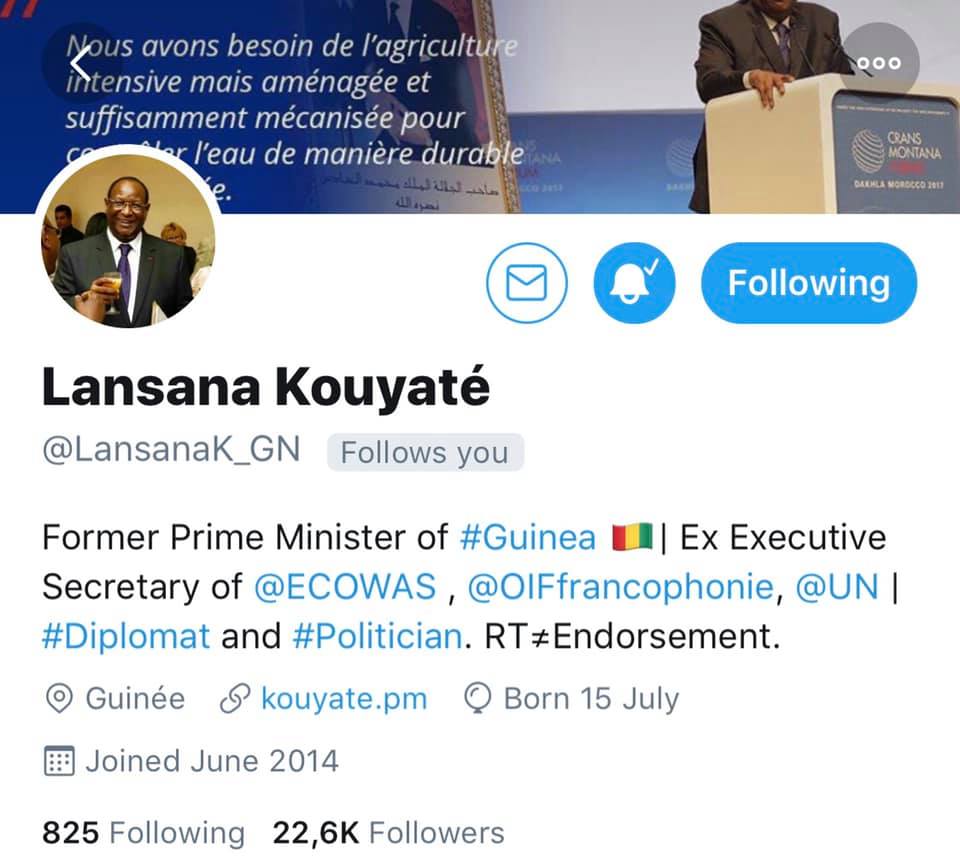The width and height of the screenshot is (960, 866).
Task: Click the birthday balloon icon
Action: pyautogui.click(x=478, y=699)
